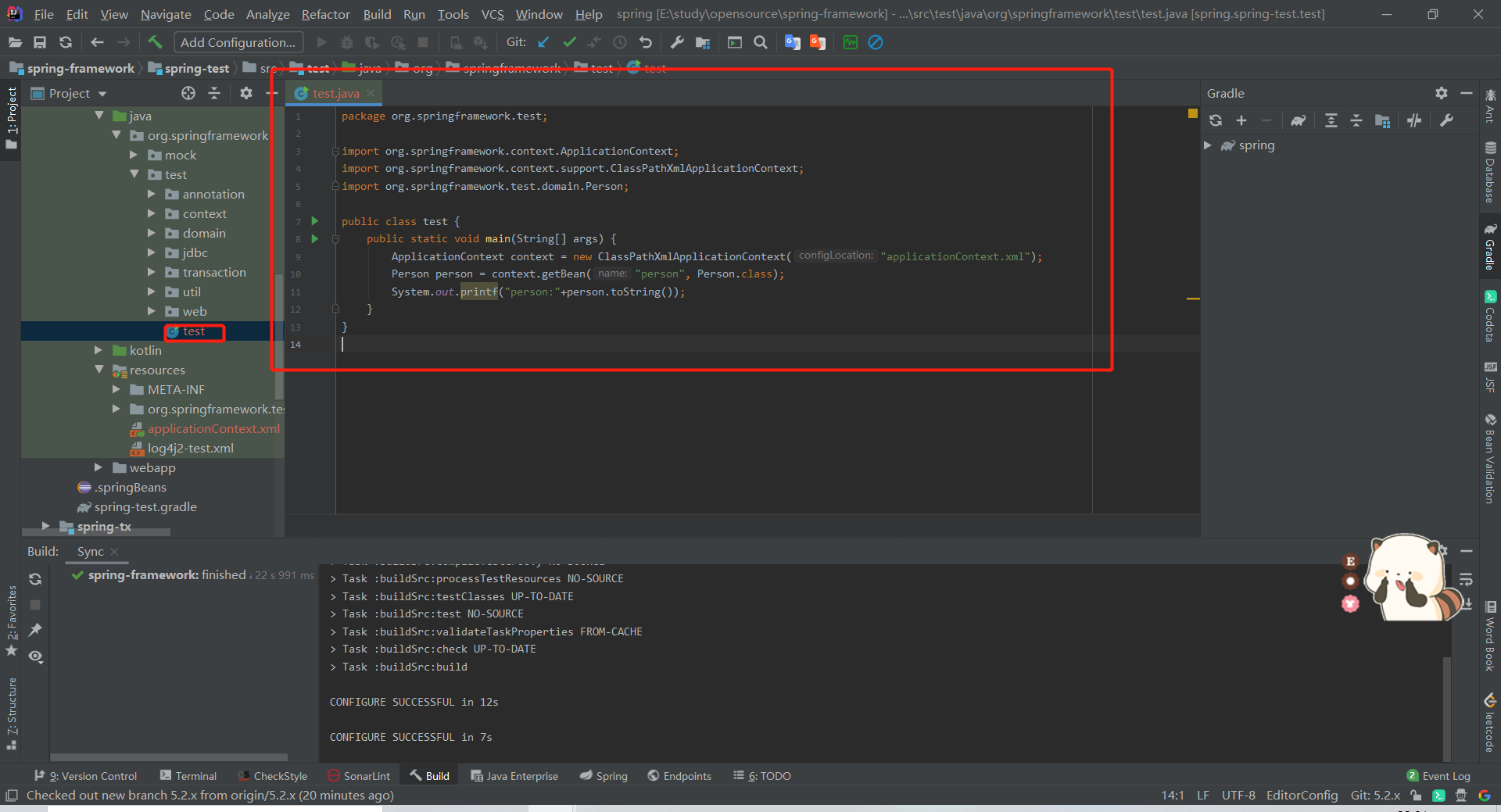1501x812 pixels.
Task: Open Settings via the wrench toolbar icon
Action: click(677, 42)
